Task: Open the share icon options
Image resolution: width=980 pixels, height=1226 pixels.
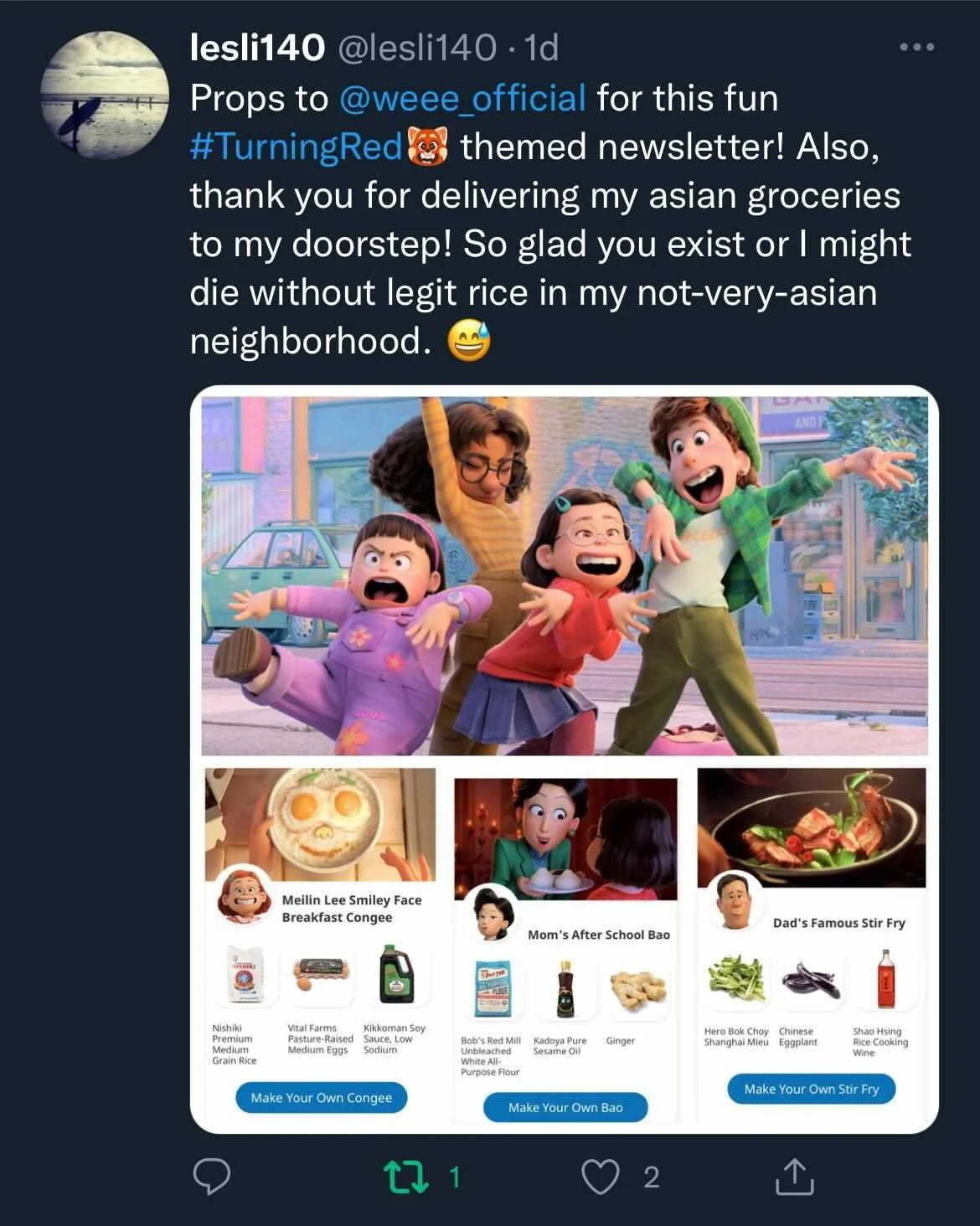Action: [794, 1177]
